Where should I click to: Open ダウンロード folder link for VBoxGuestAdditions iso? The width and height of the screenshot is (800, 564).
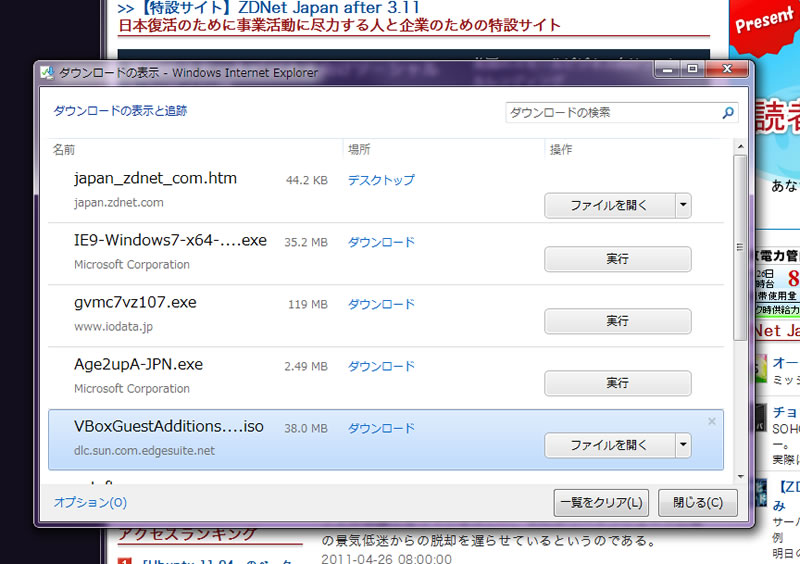(x=381, y=428)
